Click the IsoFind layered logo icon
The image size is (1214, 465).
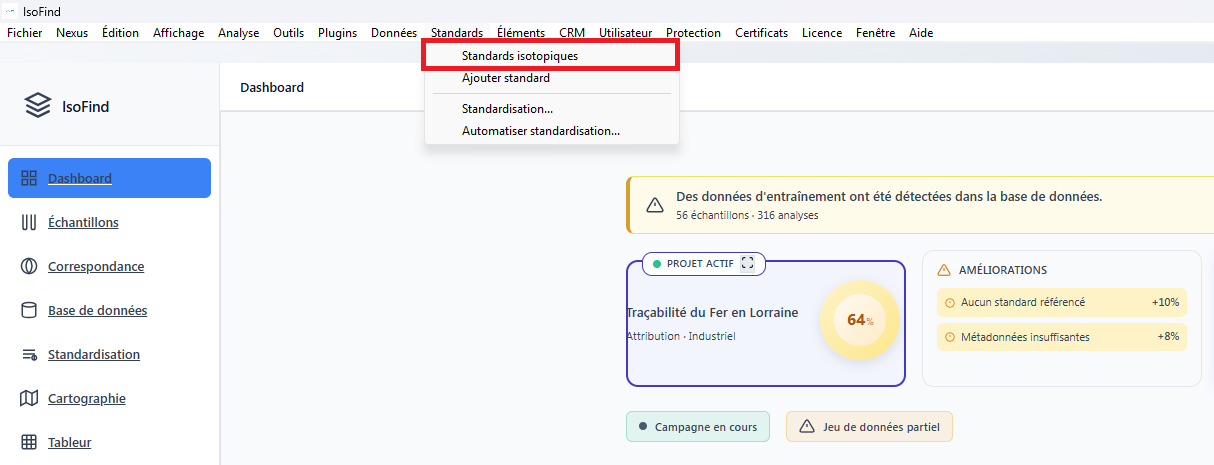coord(38,106)
